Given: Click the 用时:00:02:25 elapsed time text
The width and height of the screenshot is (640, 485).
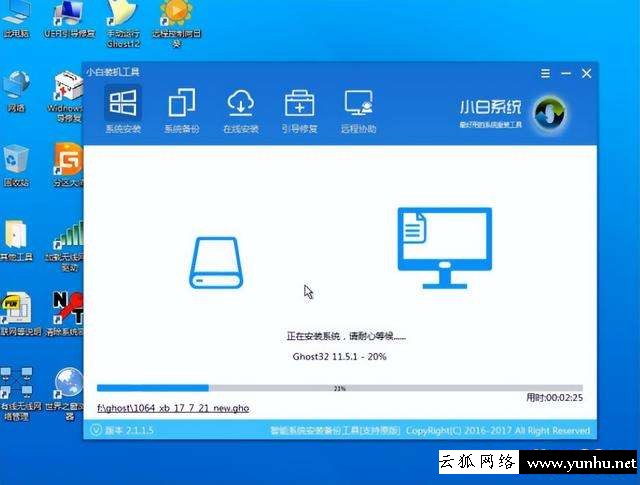Looking at the screenshot, I should coord(554,398).
